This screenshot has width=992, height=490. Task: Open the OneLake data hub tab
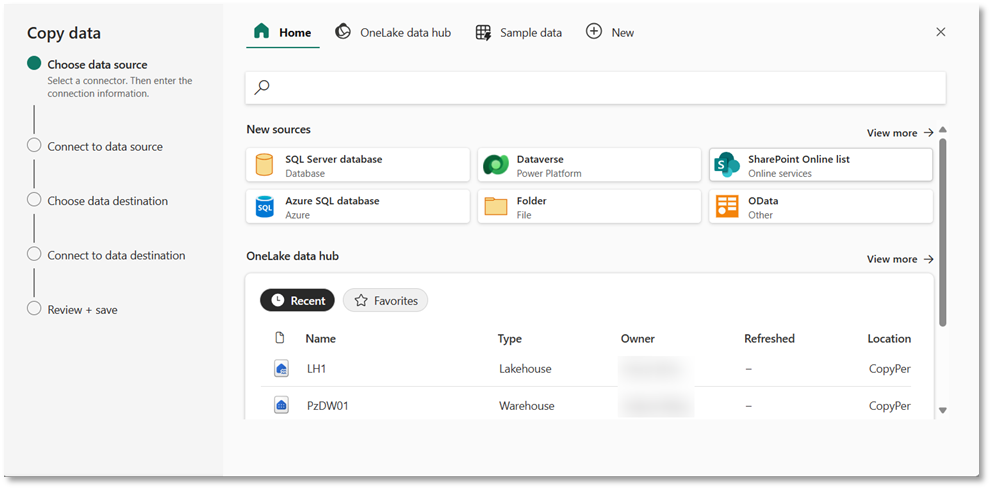(x=393, y=32)
